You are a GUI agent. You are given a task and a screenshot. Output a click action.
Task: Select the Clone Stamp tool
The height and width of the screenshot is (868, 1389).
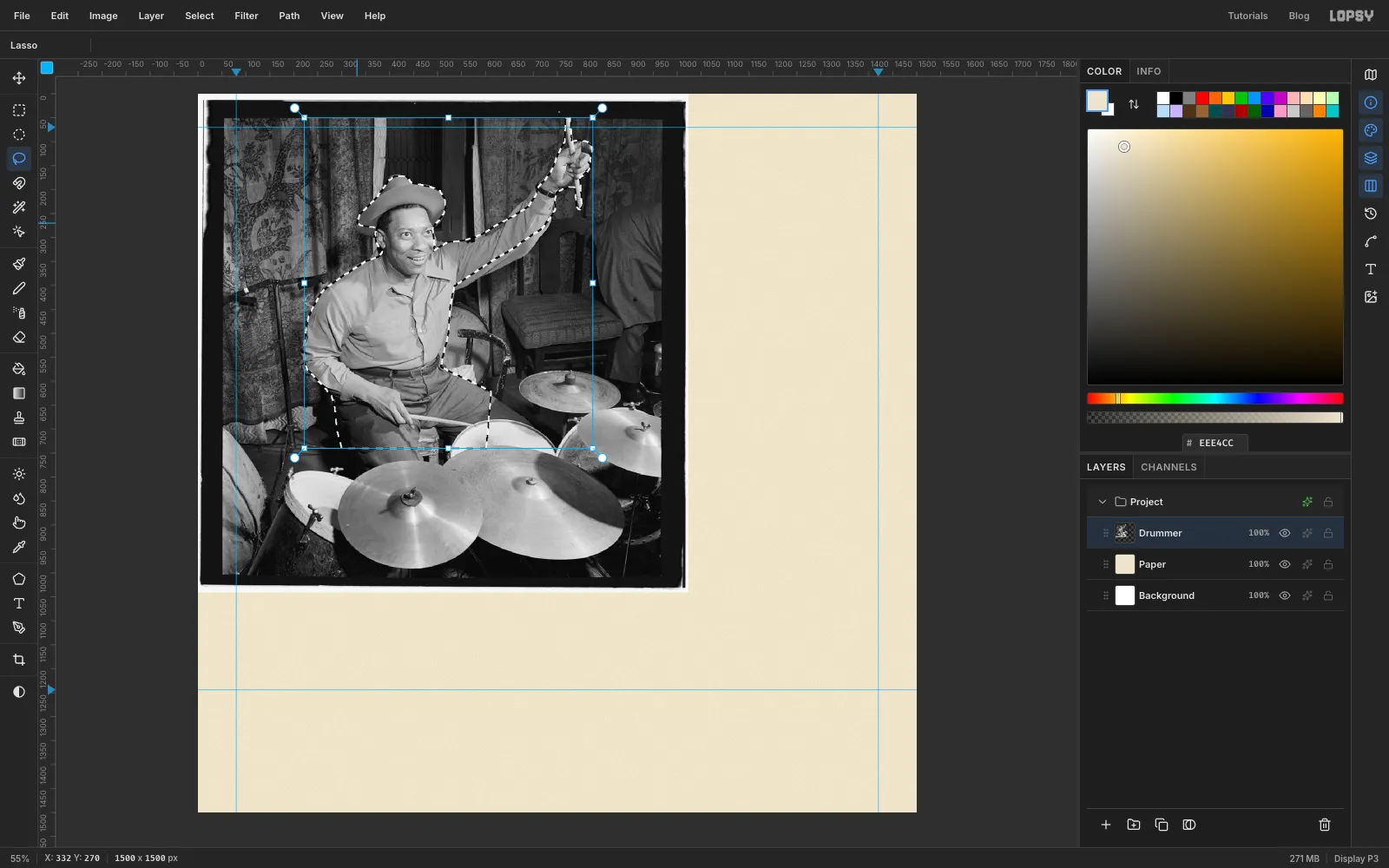(x=19, y=418)
